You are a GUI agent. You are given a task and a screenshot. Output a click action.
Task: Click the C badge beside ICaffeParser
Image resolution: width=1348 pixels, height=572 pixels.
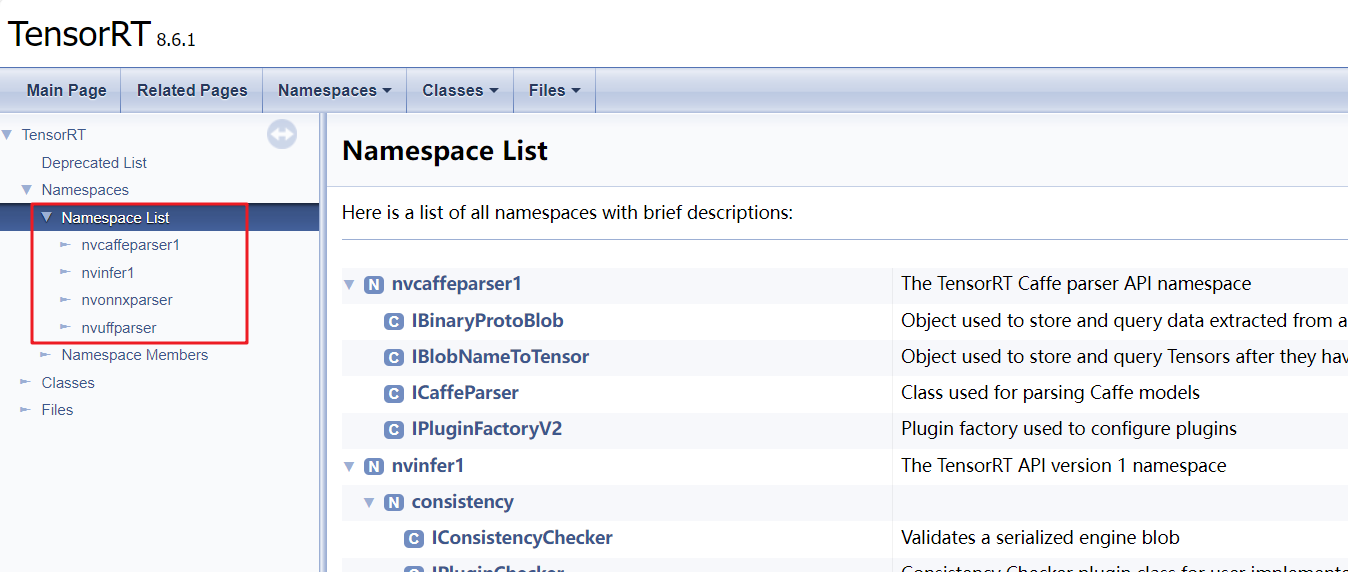[x=394, y=393]
